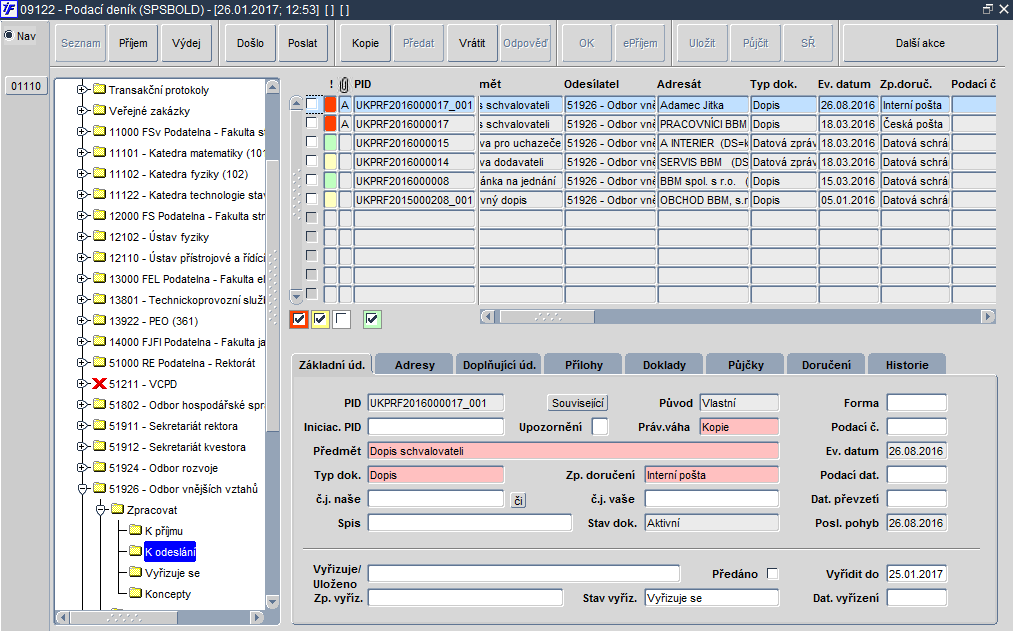This screenshot has height=631, width=1013.
Task: Click the small čj button beside č.j. naše
Action: [518, 499]
